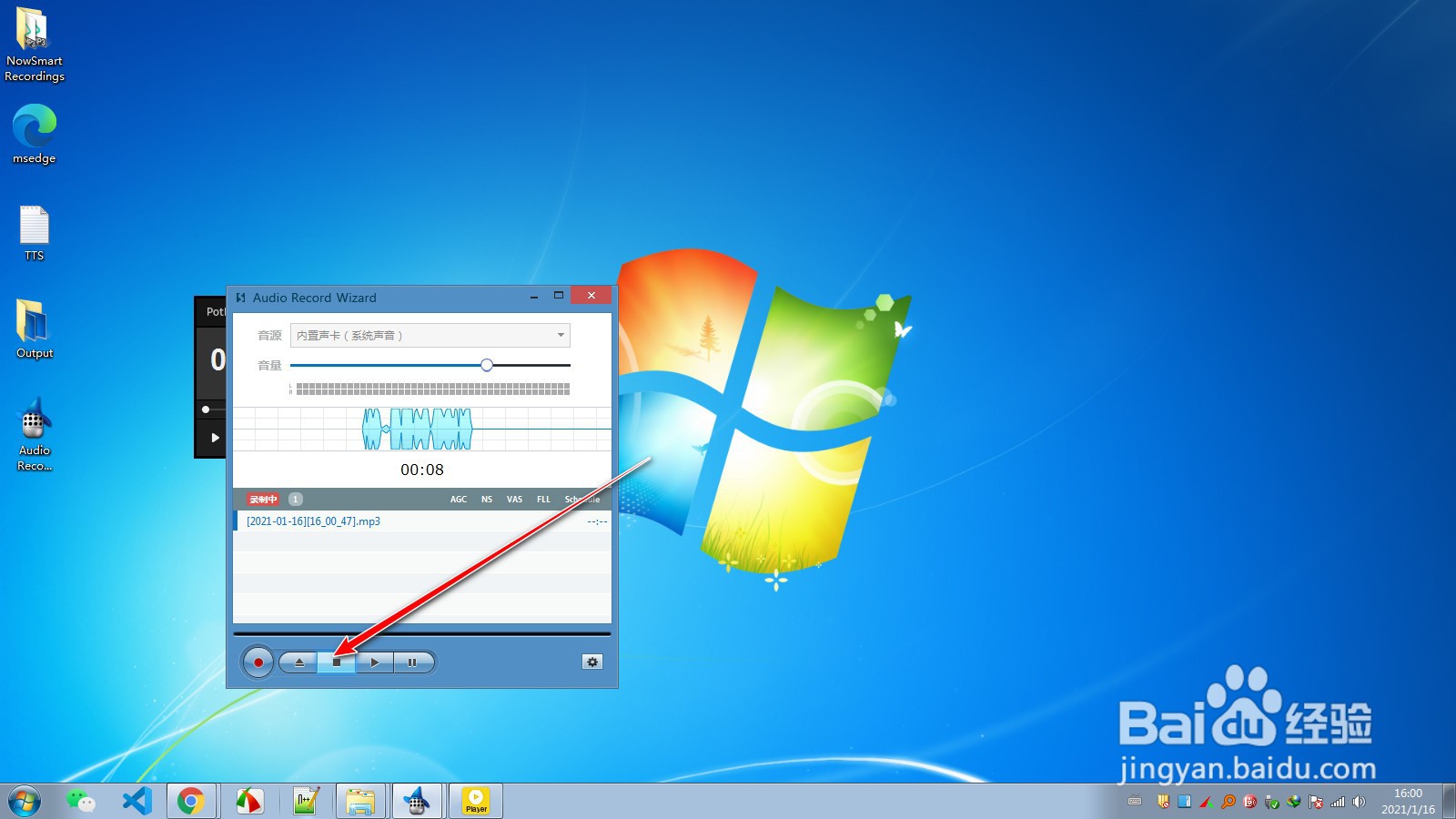
Task: Click the keyboard icon in system tray
Action: click(1135, 802)
